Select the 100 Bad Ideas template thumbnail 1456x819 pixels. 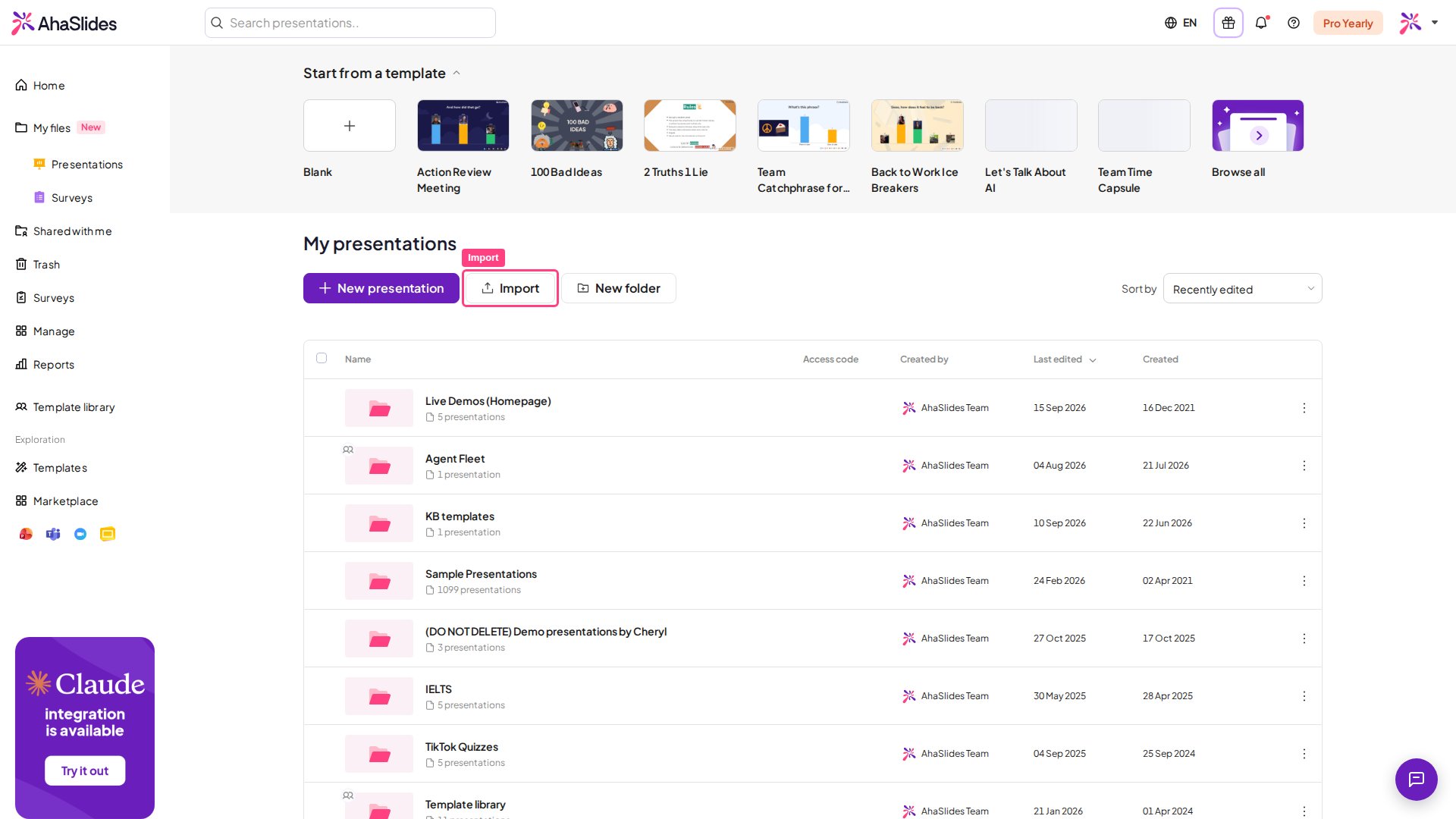pos(577,126)
